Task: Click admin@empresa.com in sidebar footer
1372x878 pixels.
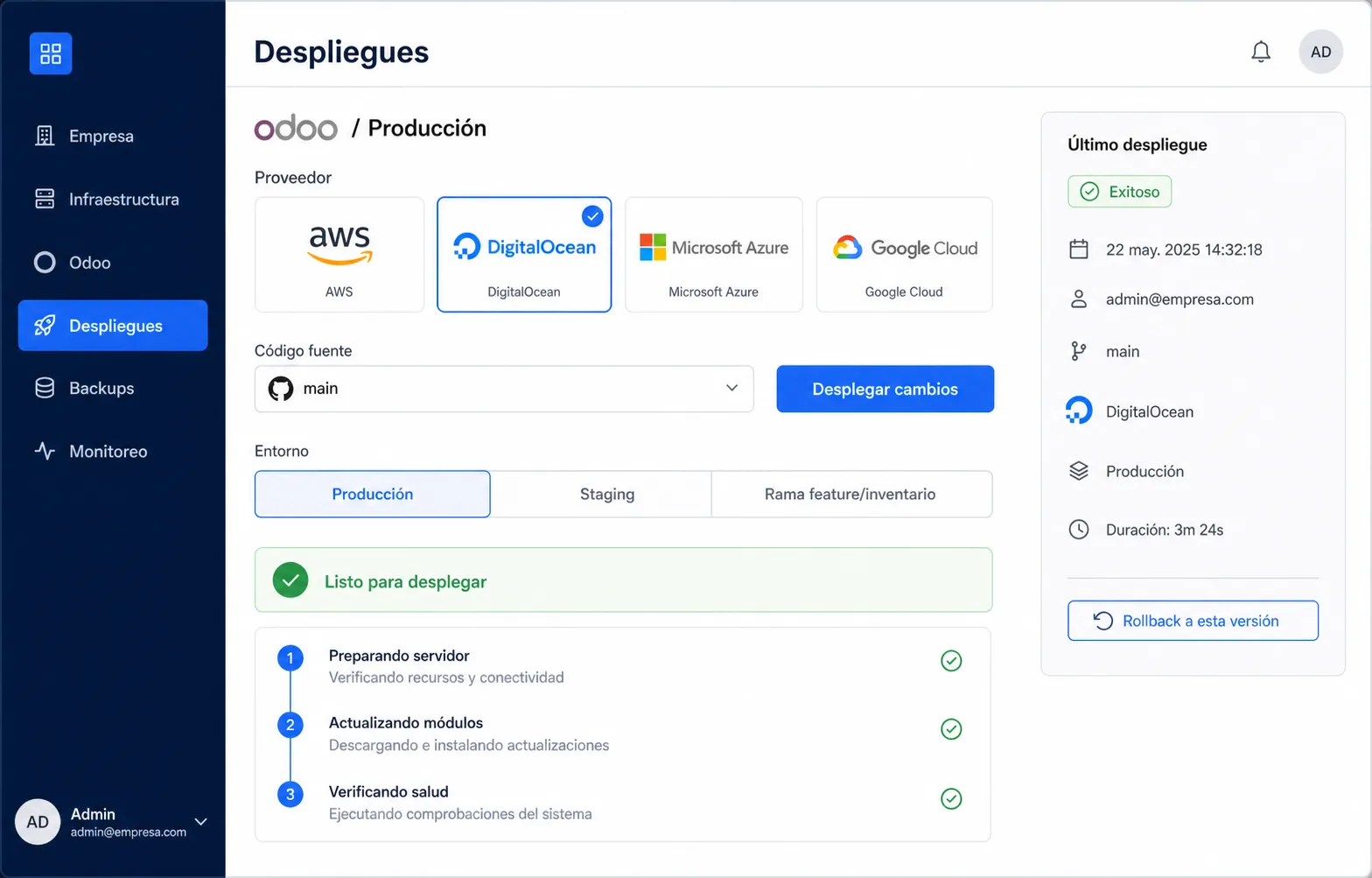Action: [x=129, y=832]
